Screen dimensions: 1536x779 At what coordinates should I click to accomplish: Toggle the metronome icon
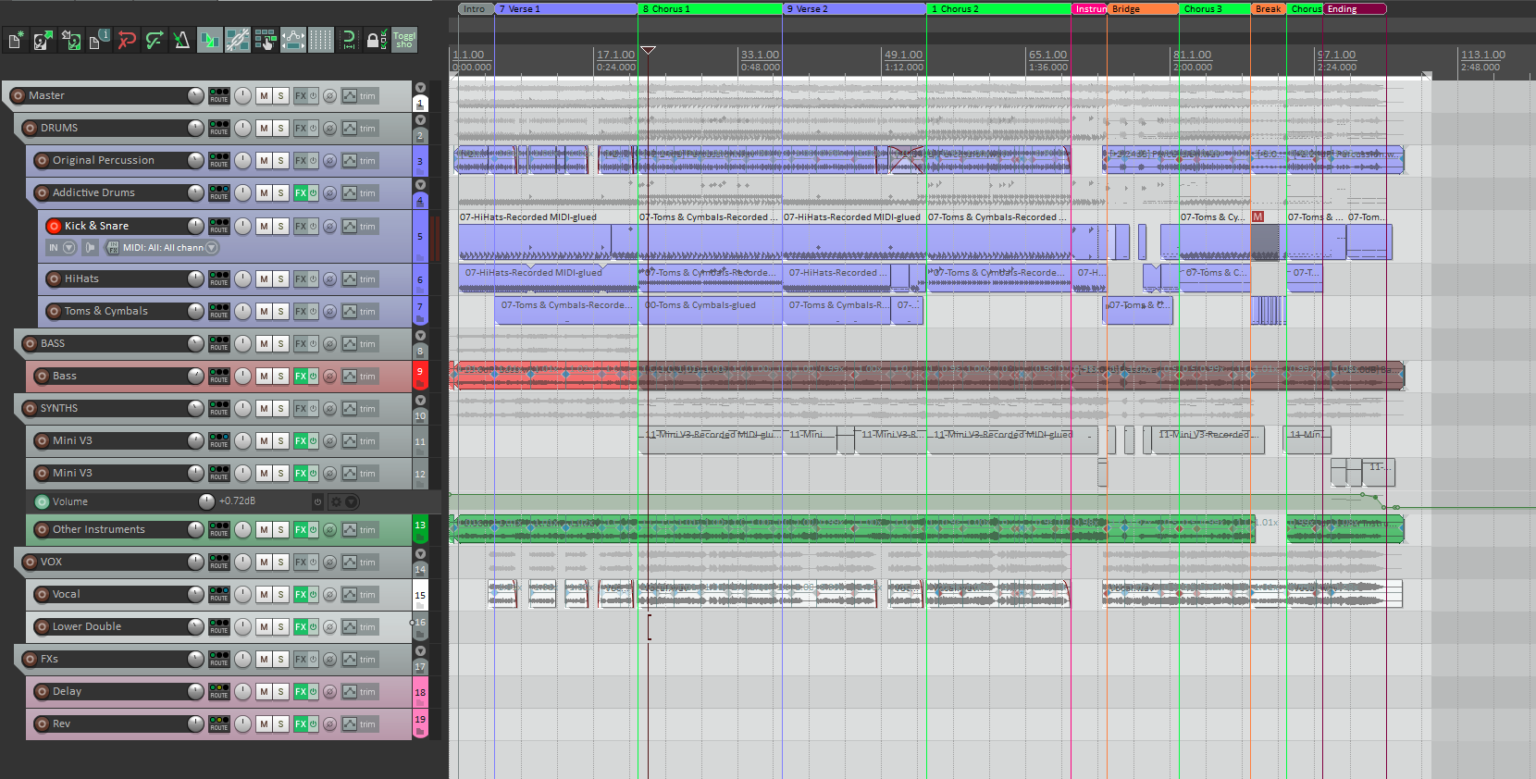181,41
